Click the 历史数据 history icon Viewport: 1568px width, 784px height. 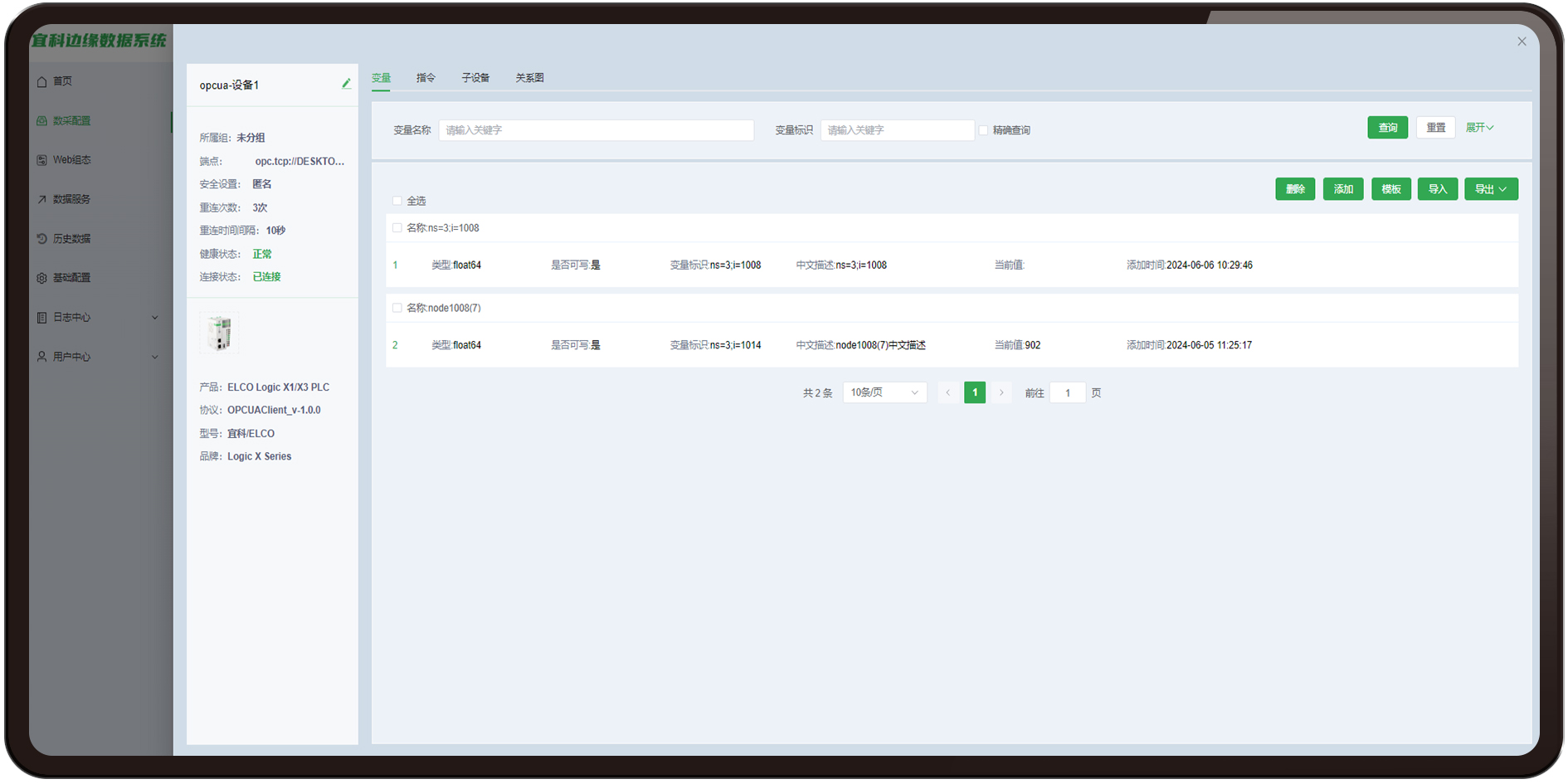(42, 239)
